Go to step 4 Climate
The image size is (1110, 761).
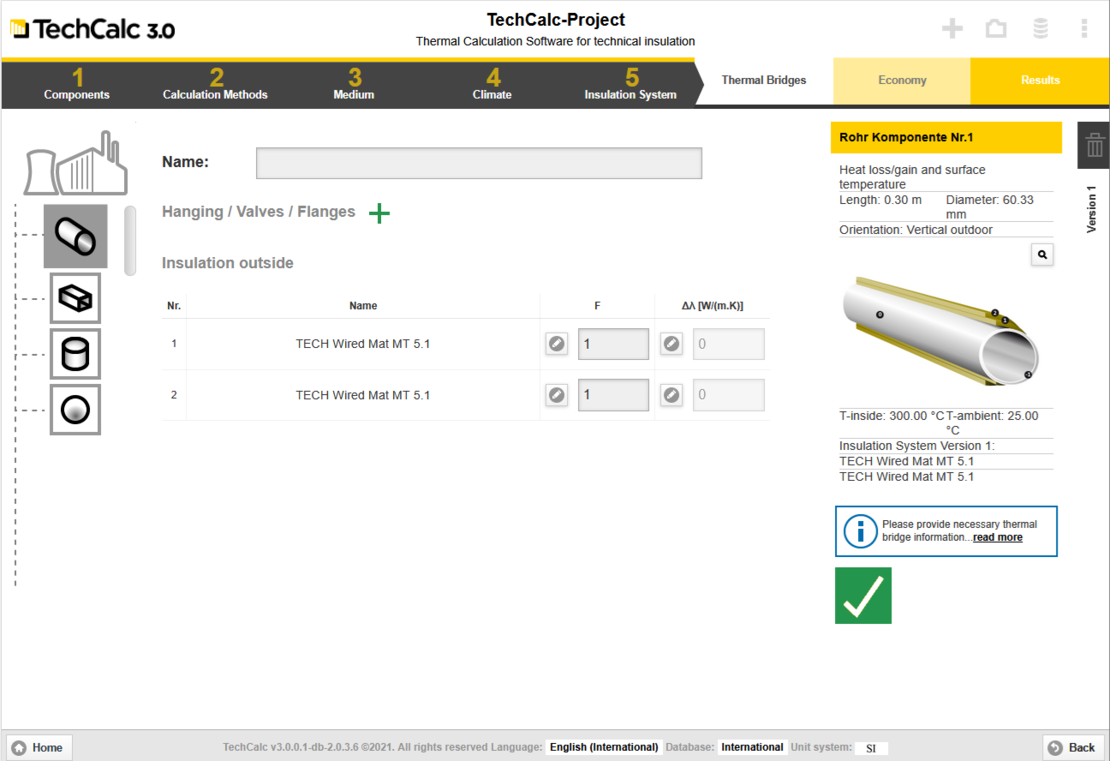coord(492,84)
